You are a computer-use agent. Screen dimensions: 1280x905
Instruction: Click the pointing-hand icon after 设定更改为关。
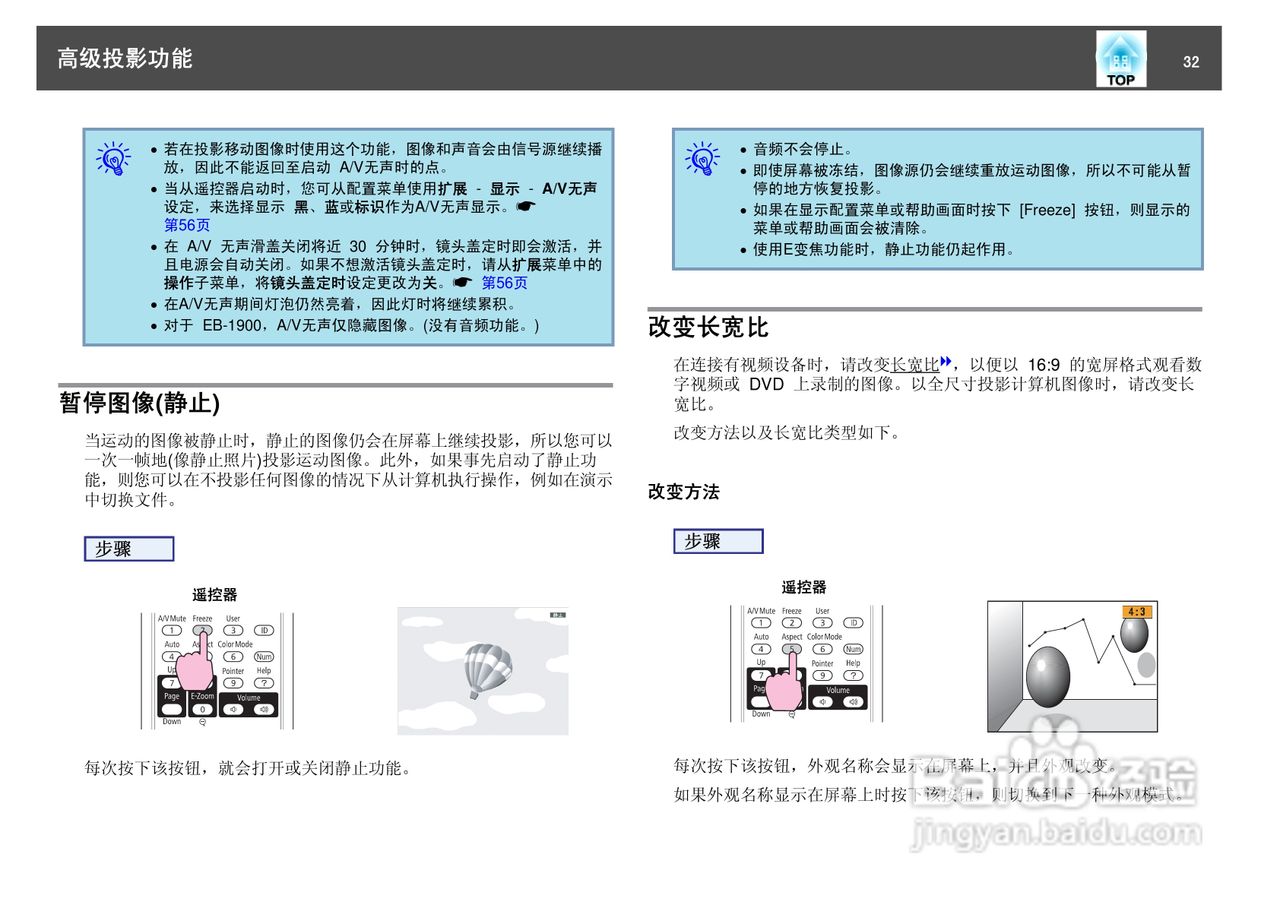[x=462, y=283]
